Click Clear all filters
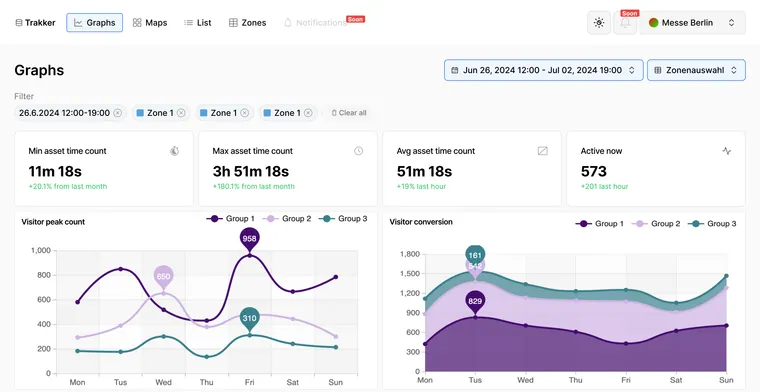 (349, 113)
